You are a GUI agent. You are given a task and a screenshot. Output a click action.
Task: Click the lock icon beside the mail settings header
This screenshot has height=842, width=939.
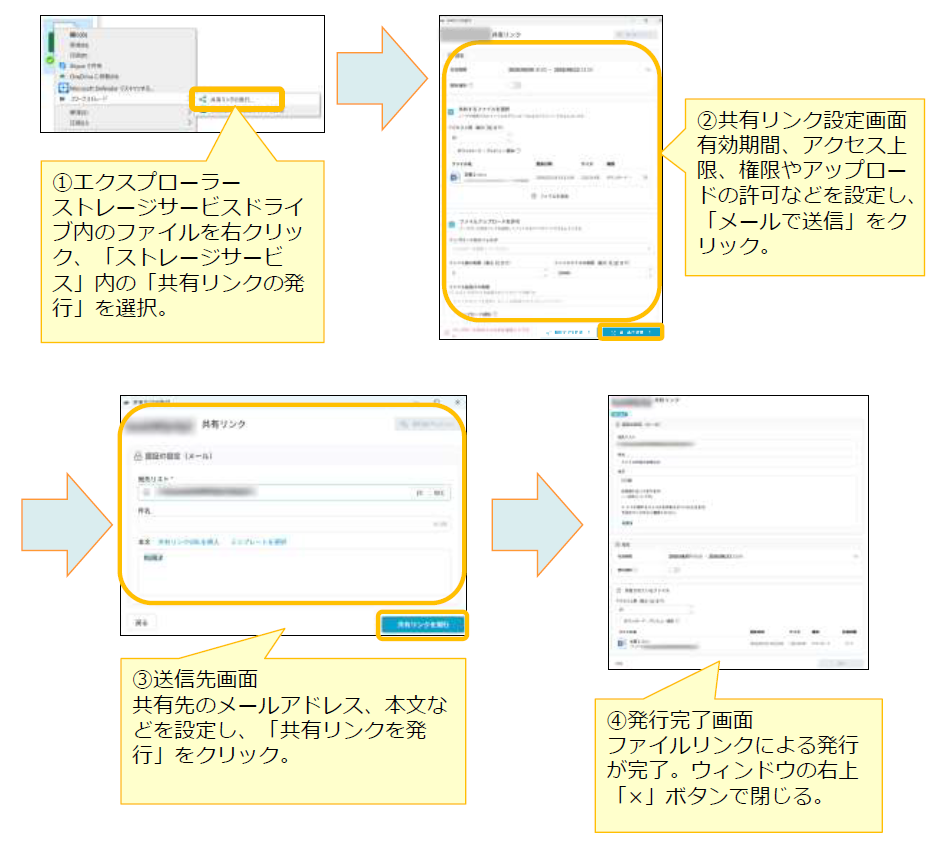(138, 456)
